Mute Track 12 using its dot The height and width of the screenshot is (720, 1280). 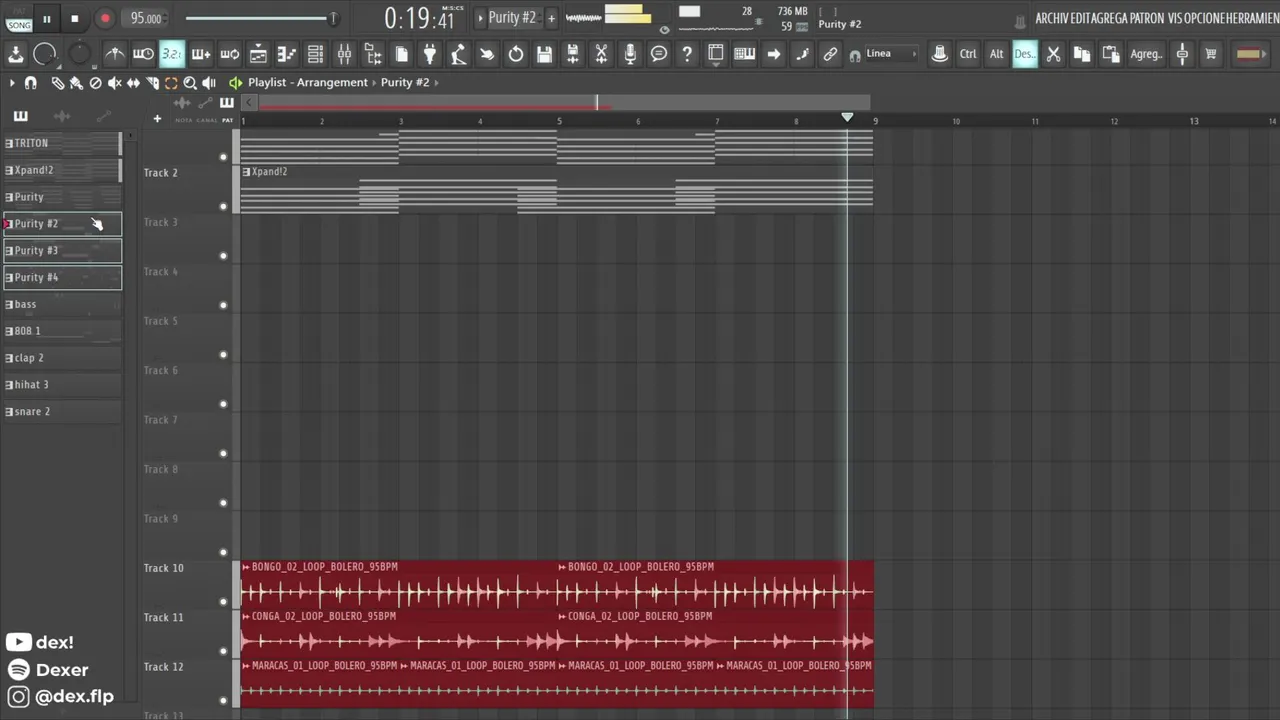223,700
